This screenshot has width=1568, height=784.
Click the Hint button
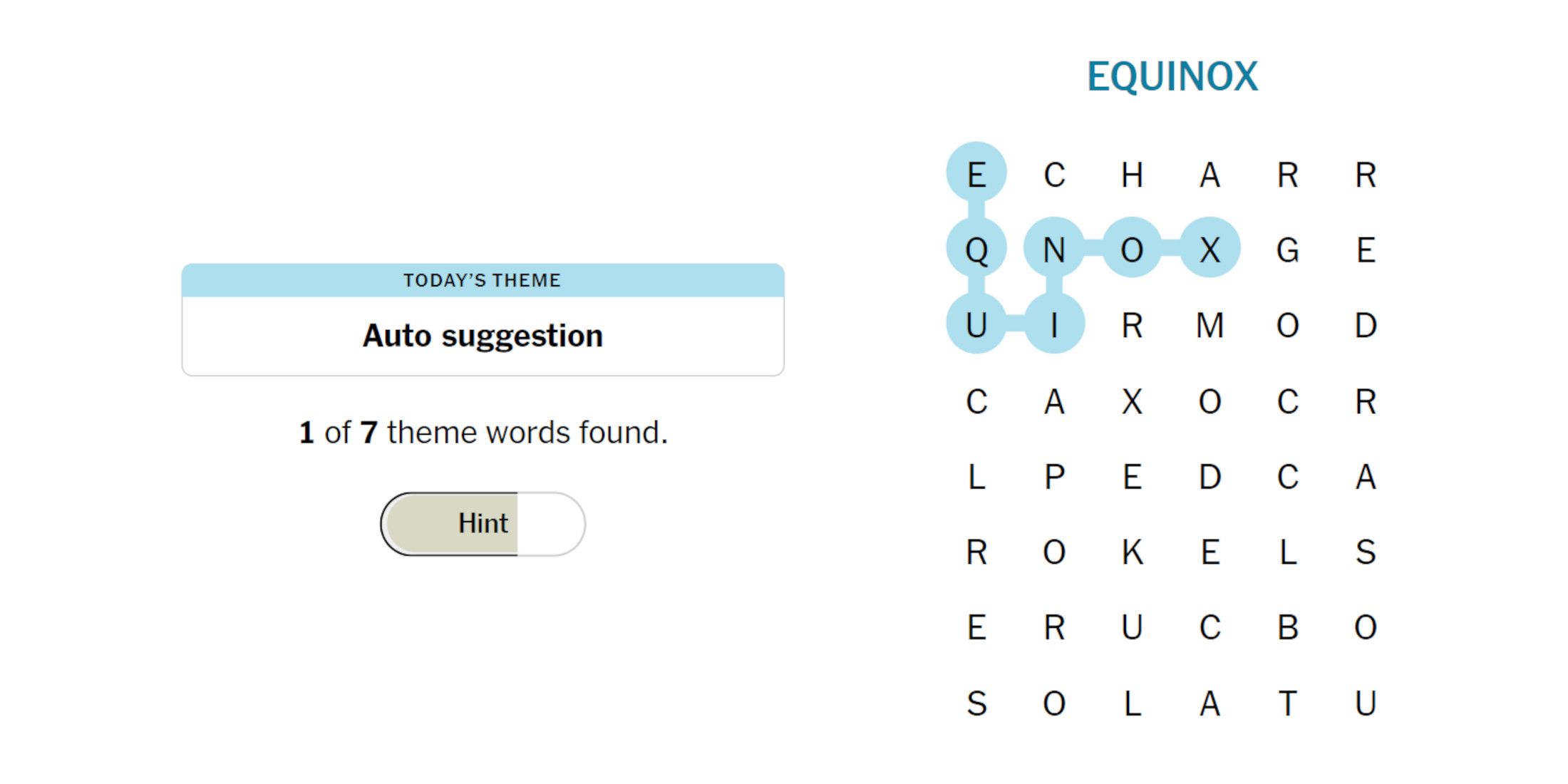pos(483,524)
